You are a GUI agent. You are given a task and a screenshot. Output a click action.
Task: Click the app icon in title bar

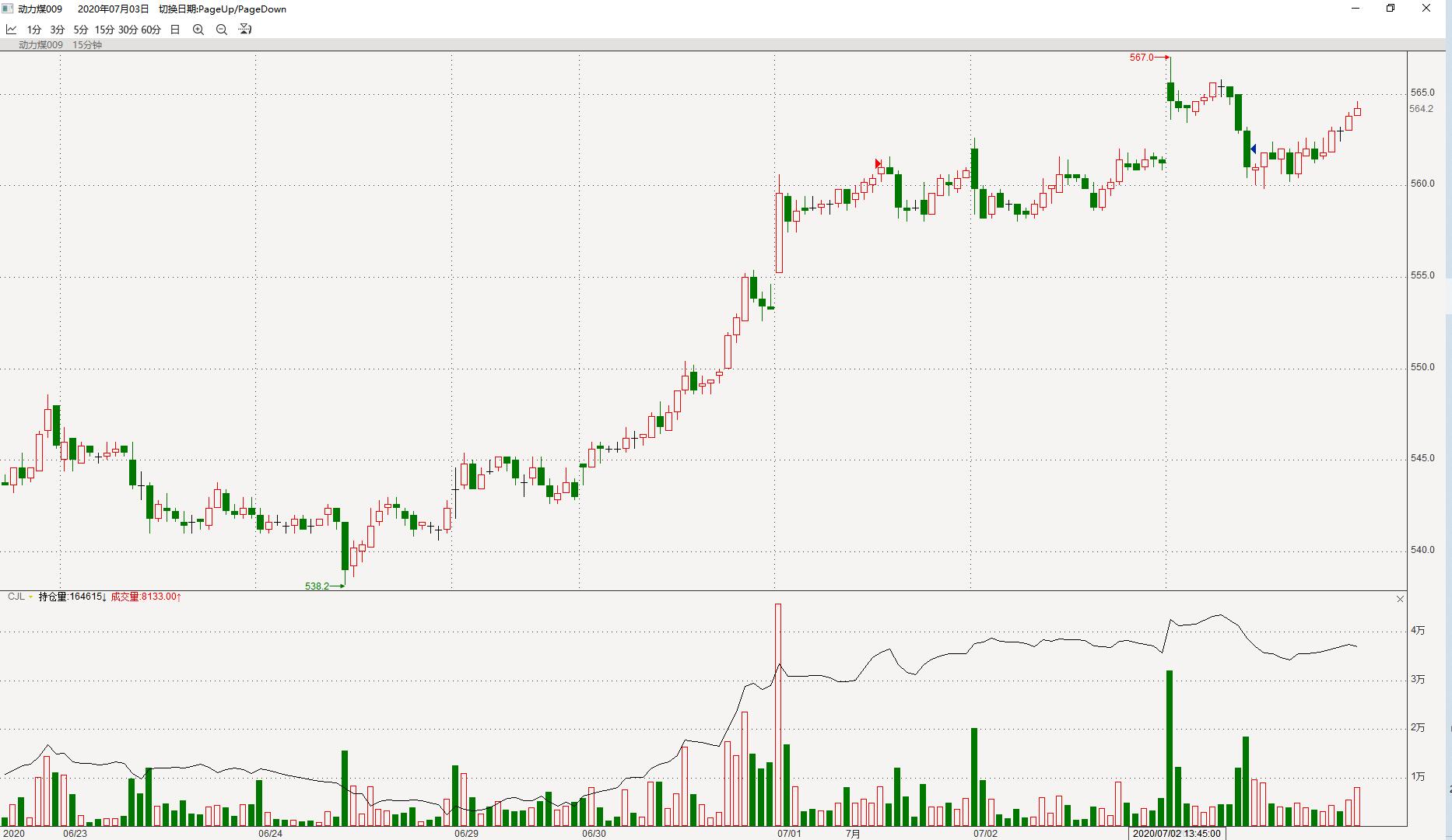coord(9,9)
